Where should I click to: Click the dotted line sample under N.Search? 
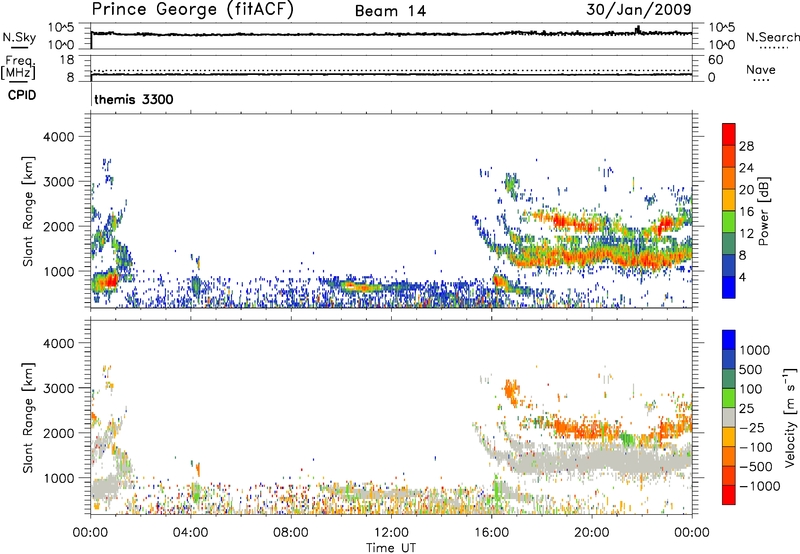(x=773, y=48)
